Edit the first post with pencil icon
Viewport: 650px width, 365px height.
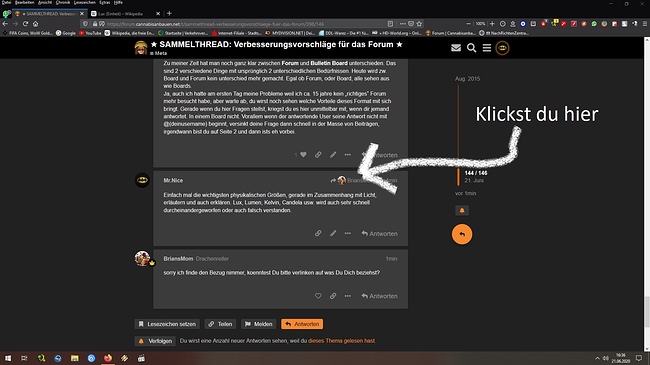tap(333, 155)
